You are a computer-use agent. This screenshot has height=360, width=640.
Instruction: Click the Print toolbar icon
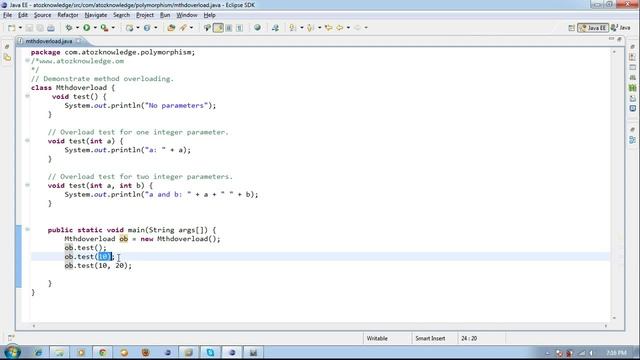[51, 28]
